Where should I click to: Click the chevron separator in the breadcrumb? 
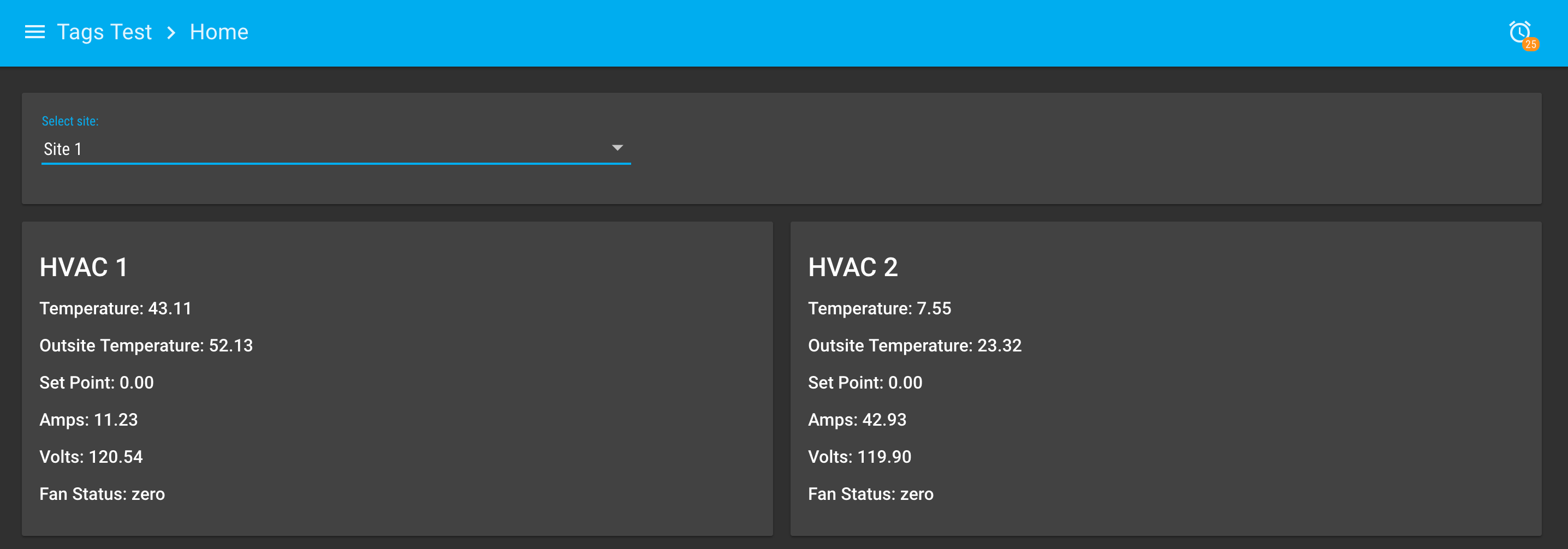point(171,32)
